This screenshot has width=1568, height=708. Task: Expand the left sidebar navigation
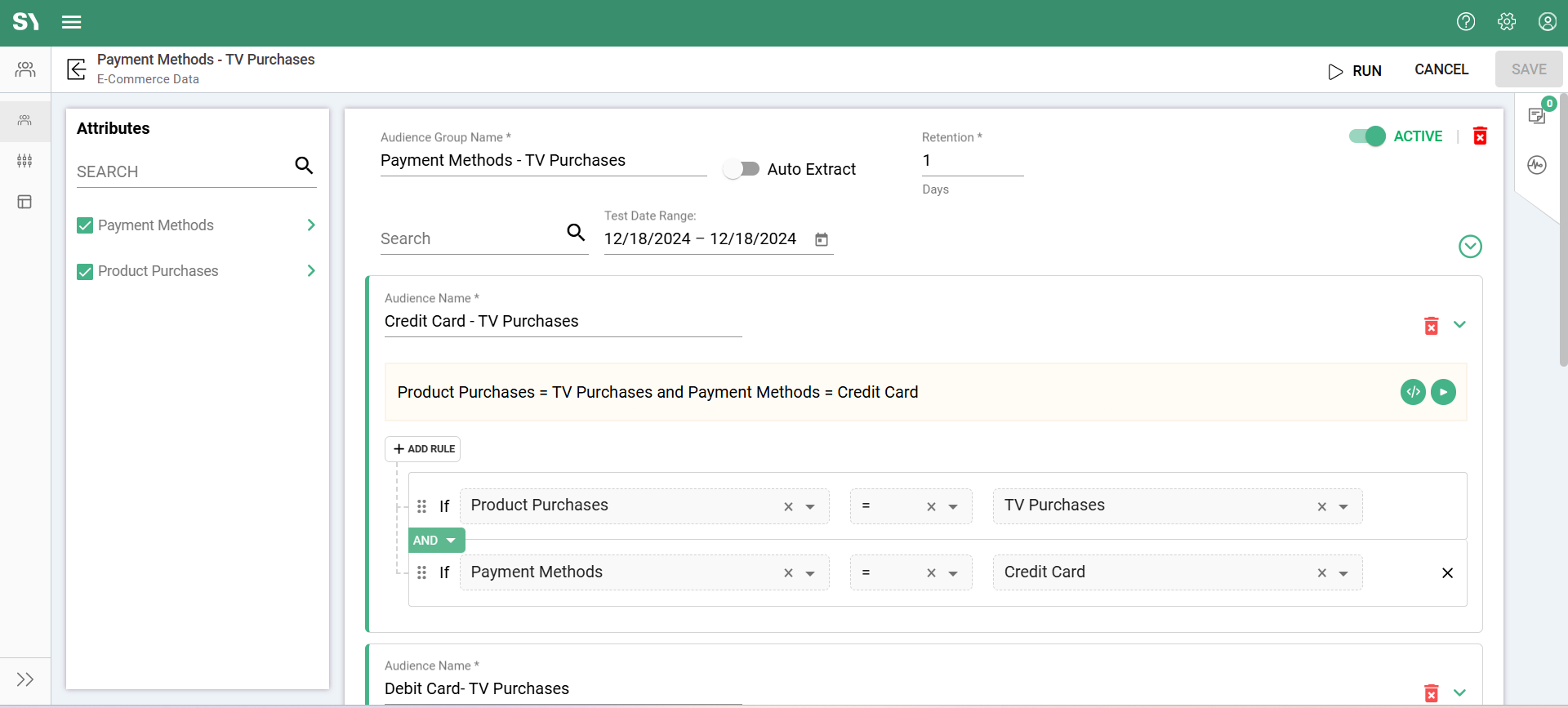click(x=25, y=679)
